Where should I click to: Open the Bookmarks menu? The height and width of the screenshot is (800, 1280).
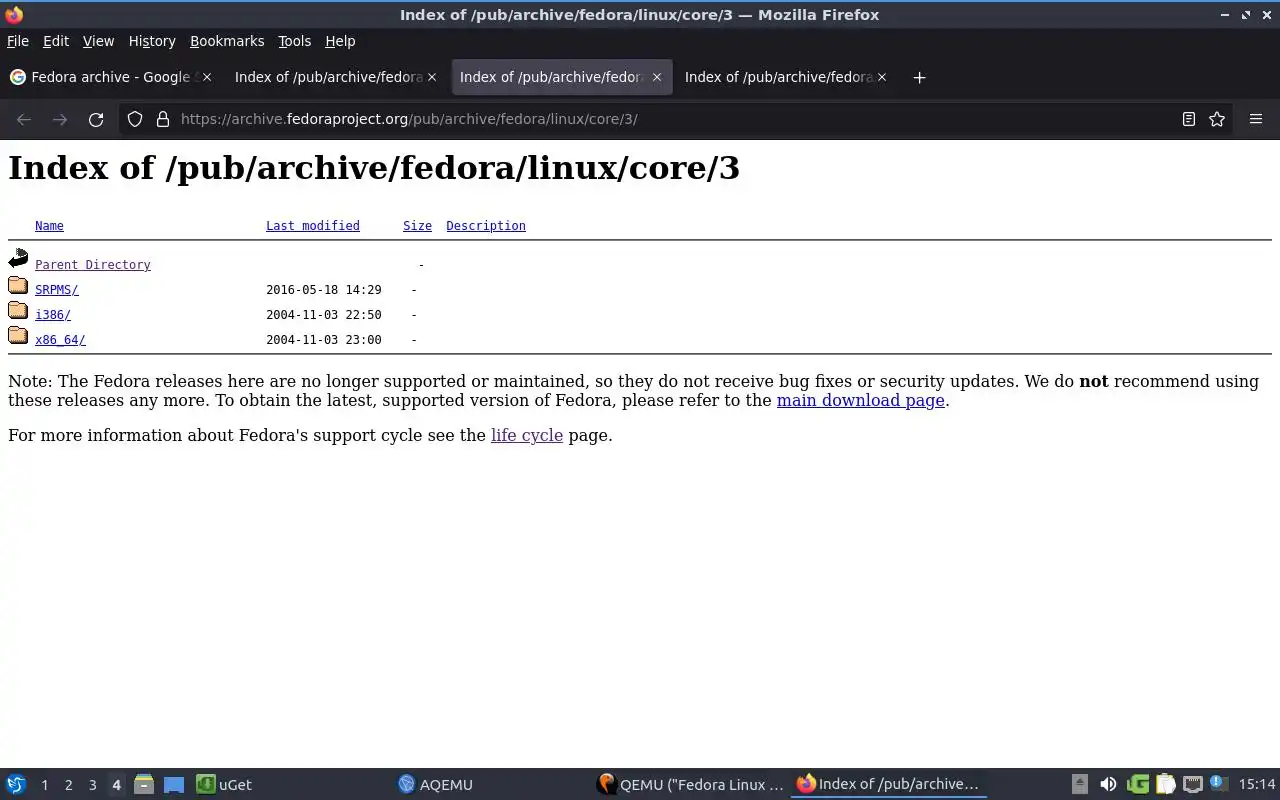[227, 41]
